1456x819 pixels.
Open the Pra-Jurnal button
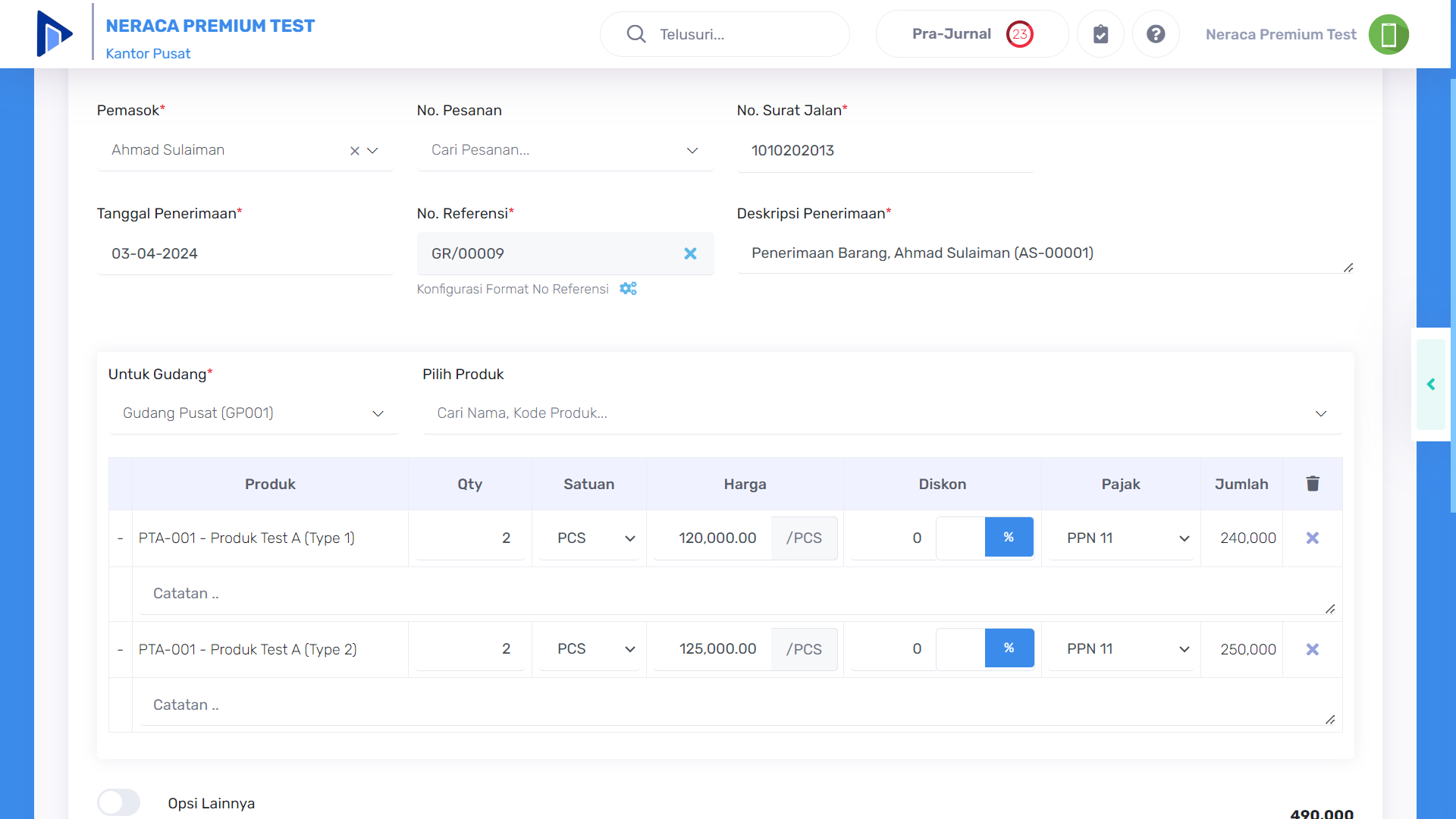pyautogui.click(x=972, y=34)
